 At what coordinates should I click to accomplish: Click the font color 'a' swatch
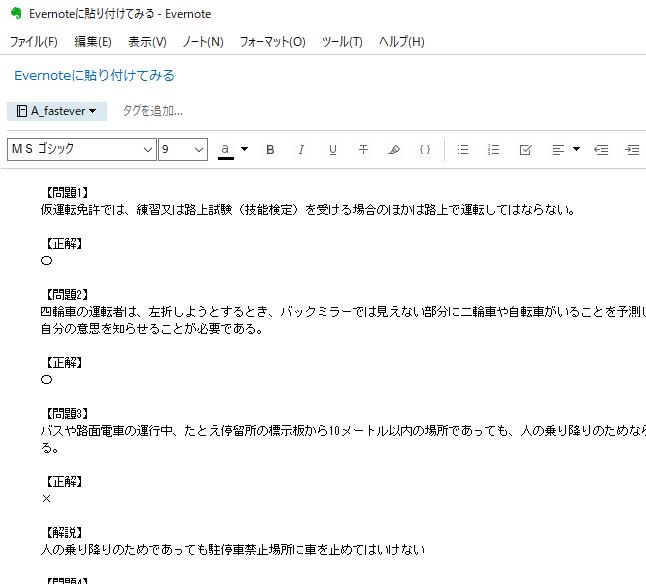coord(225,150)
